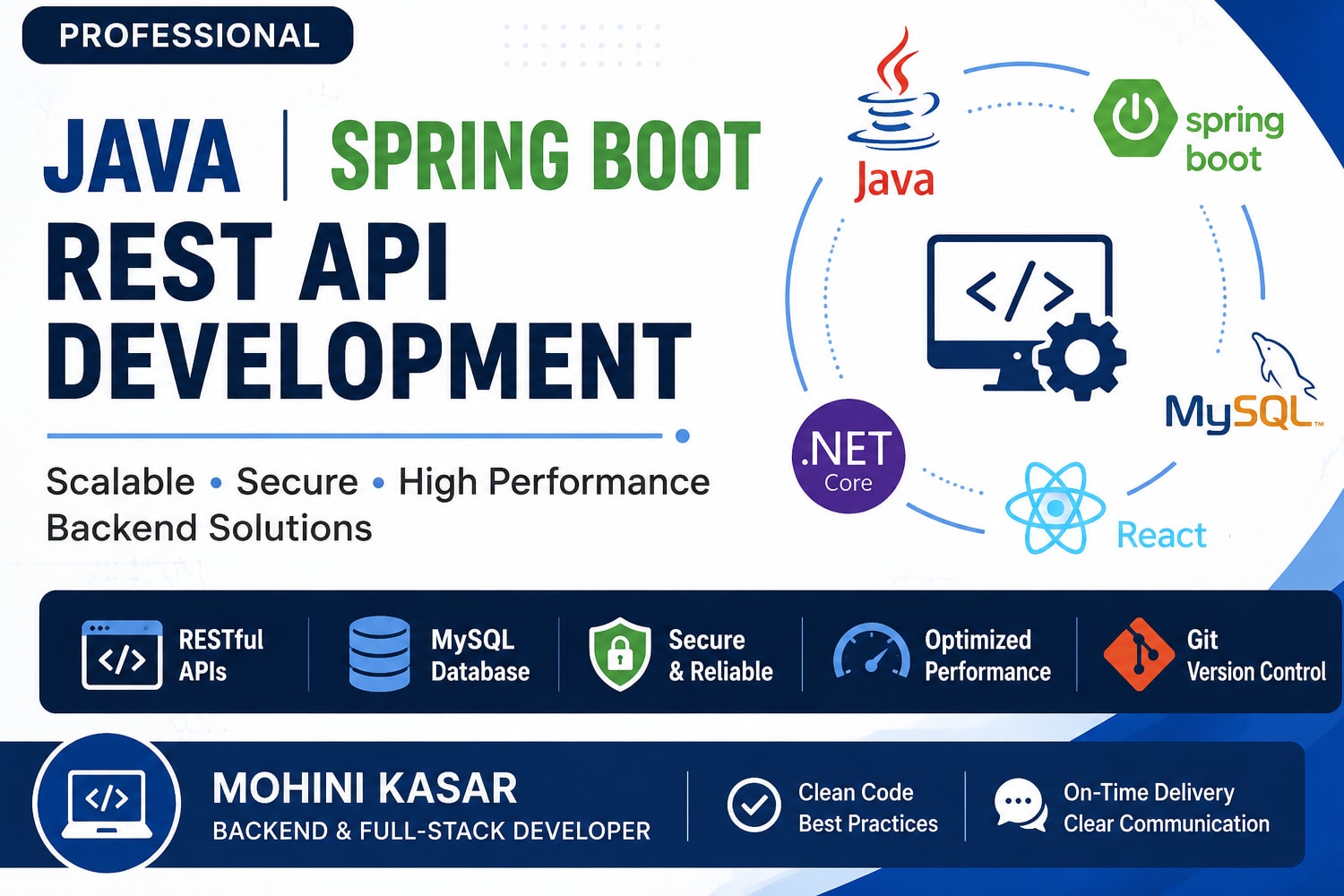1344x896 pixels.
Task: Click the Clean Code checkmark icon
Action: click(754, 805)
